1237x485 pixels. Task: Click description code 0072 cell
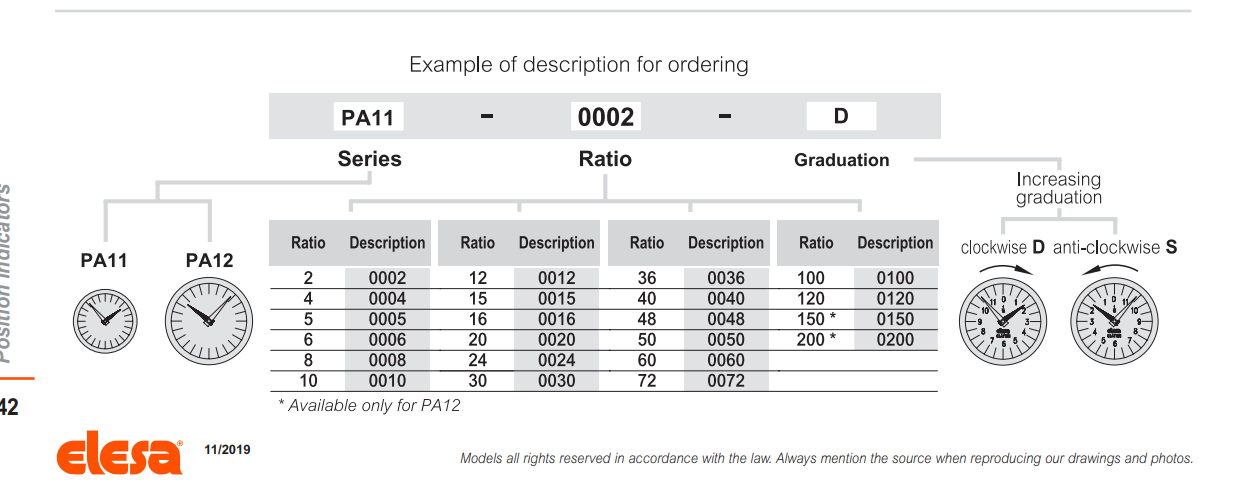pyautogui.click(x=726, y=381)
